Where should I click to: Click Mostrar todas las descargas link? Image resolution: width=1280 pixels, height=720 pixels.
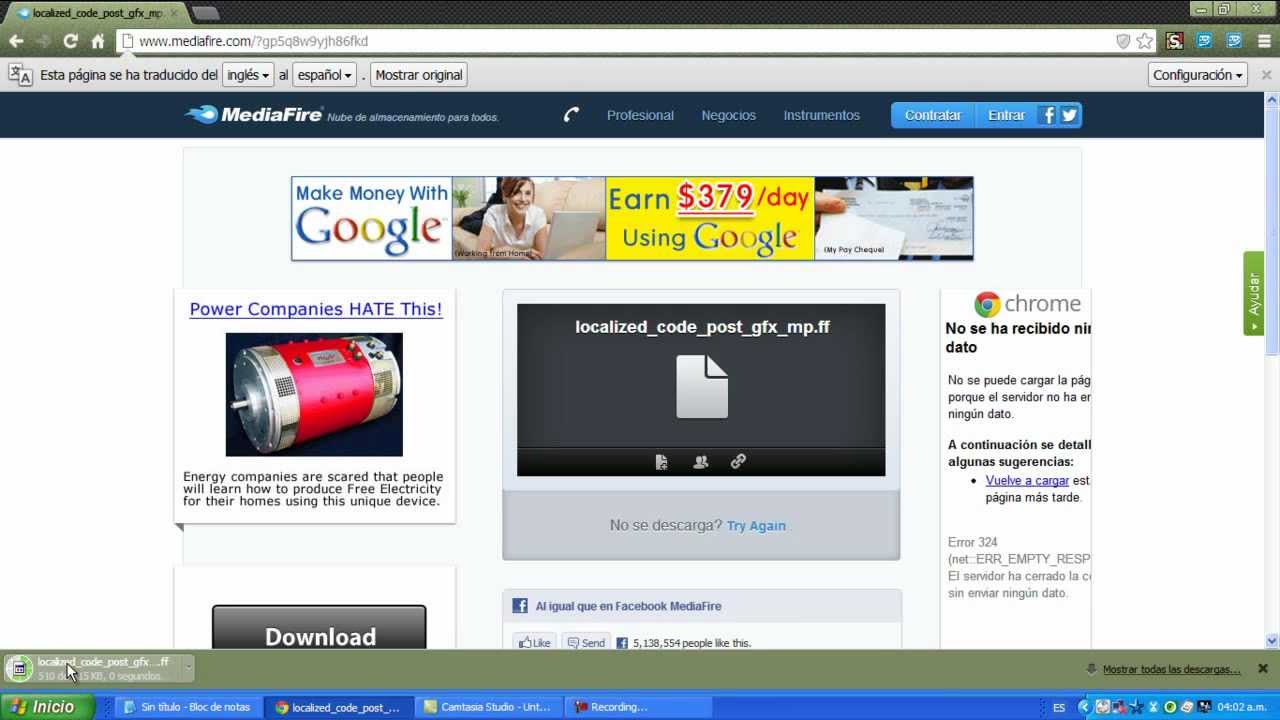(1171, 669)
